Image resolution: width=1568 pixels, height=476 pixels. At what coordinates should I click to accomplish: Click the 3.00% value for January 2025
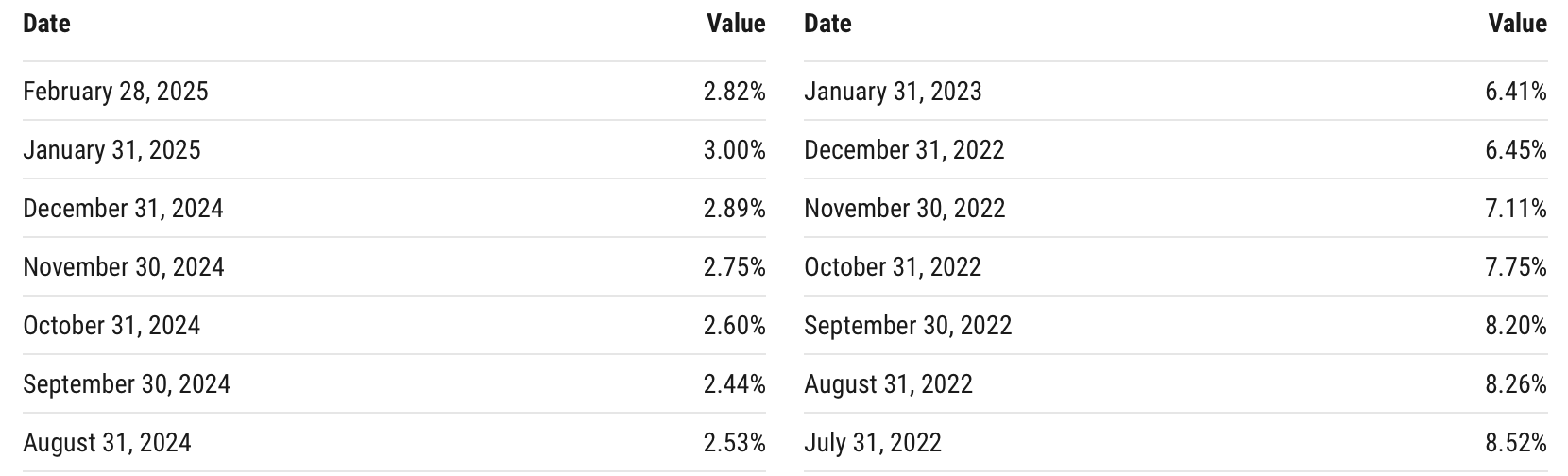click(734, 150)
